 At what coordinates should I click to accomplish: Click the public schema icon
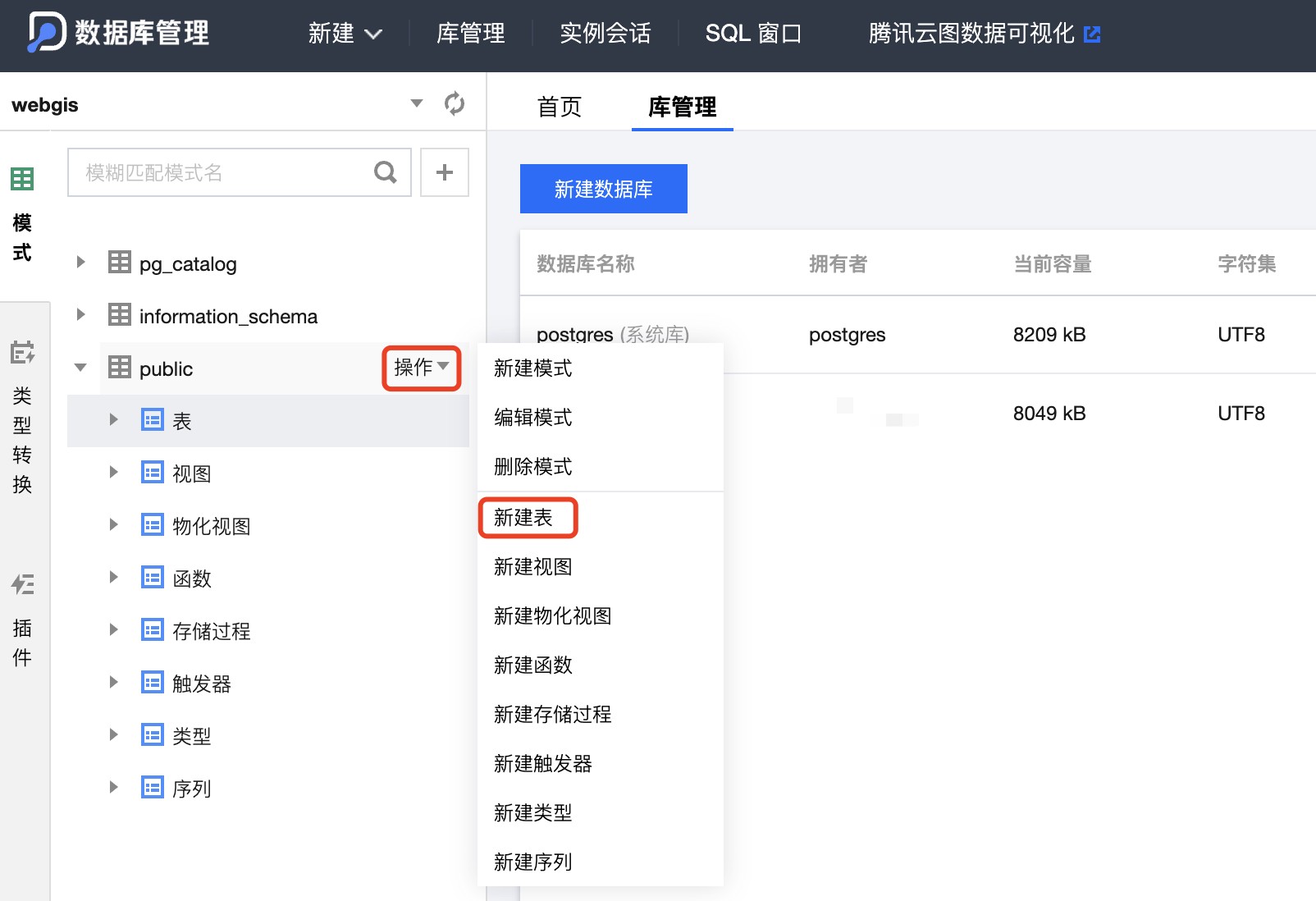tap(120, 368)
